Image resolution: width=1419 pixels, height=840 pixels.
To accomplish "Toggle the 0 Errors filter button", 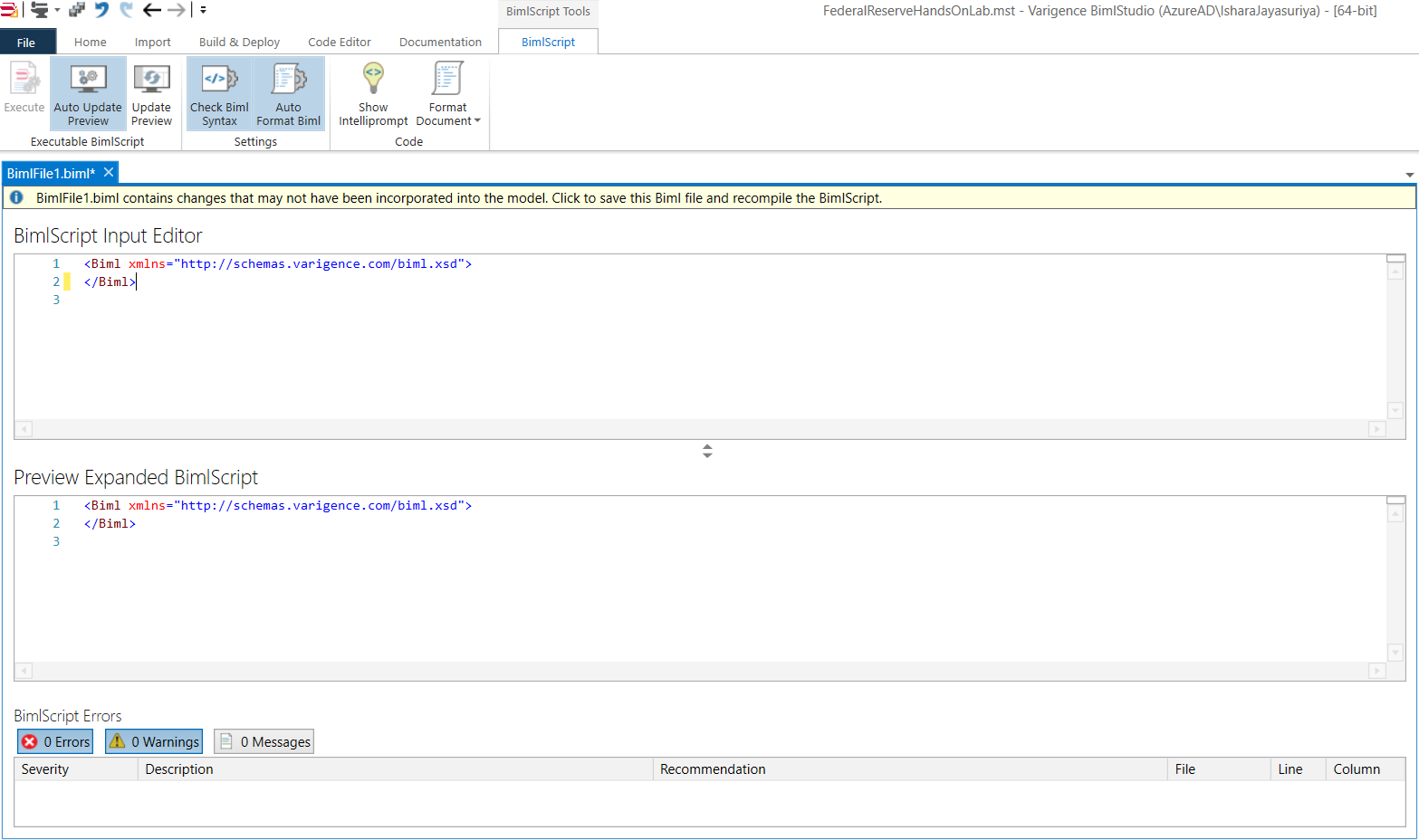I will 54,740.
